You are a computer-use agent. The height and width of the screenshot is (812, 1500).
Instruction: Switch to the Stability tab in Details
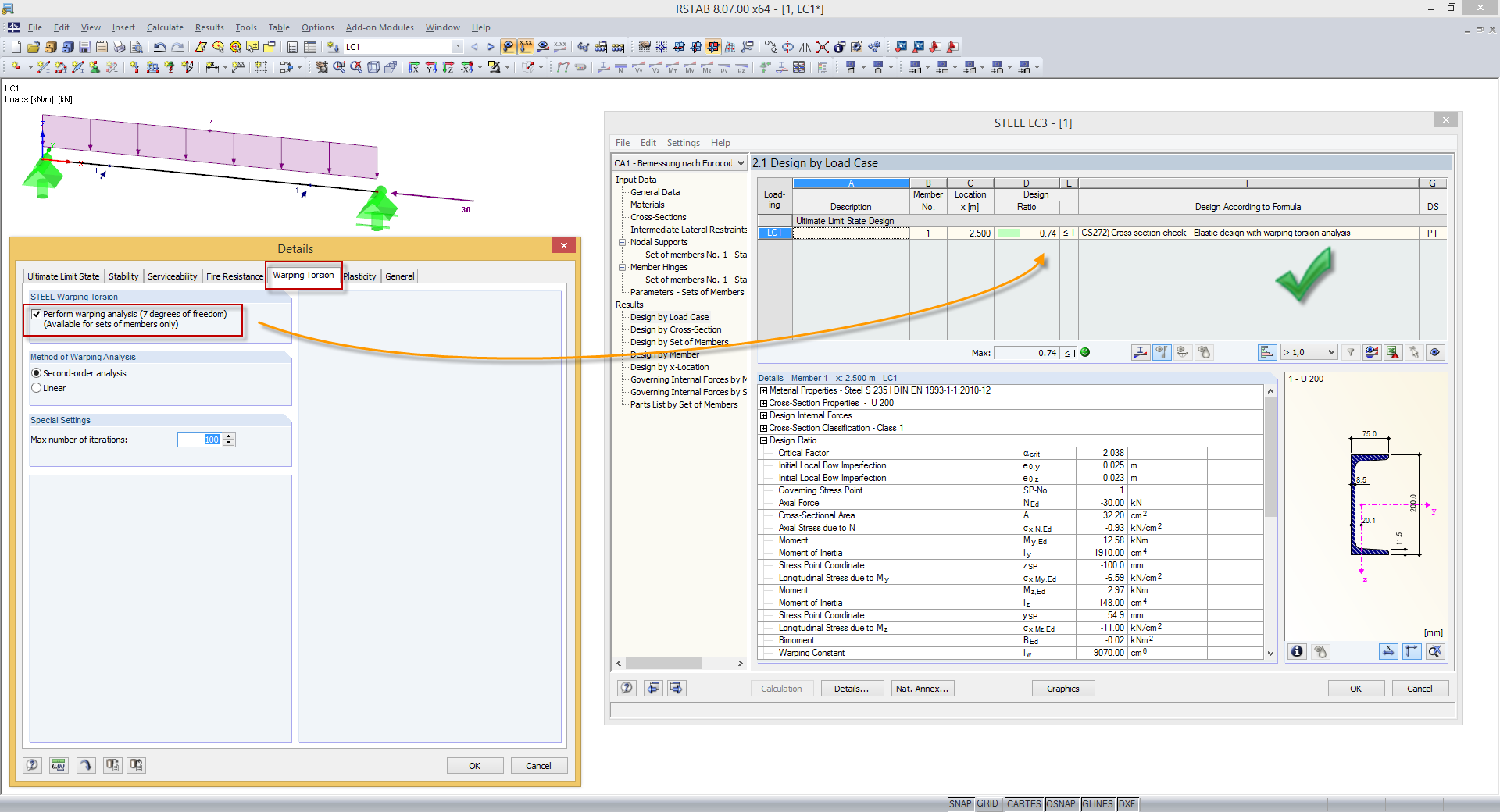[x=123, y=276]
